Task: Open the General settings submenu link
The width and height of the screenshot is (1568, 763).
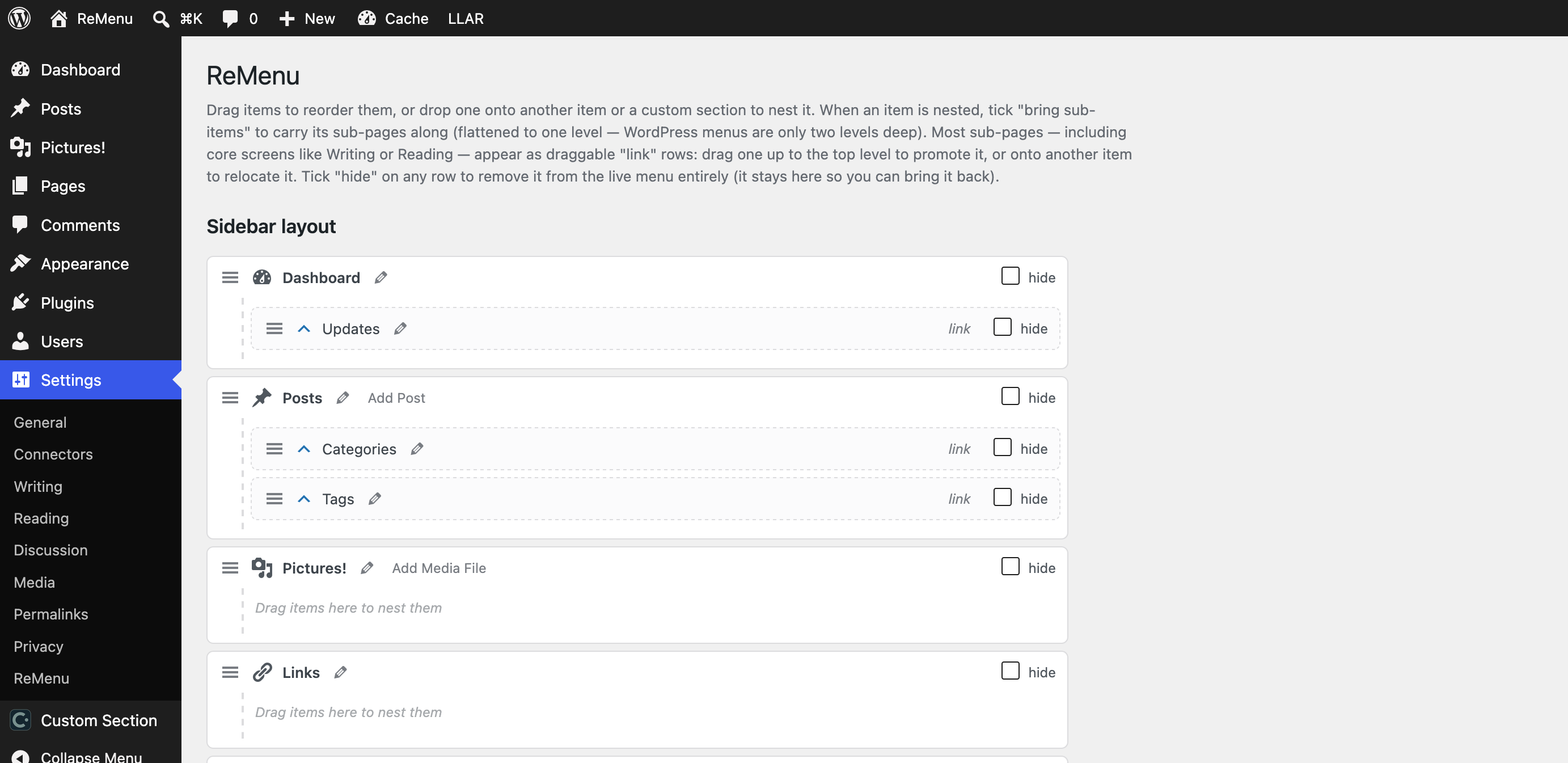Action: (40, 423)
